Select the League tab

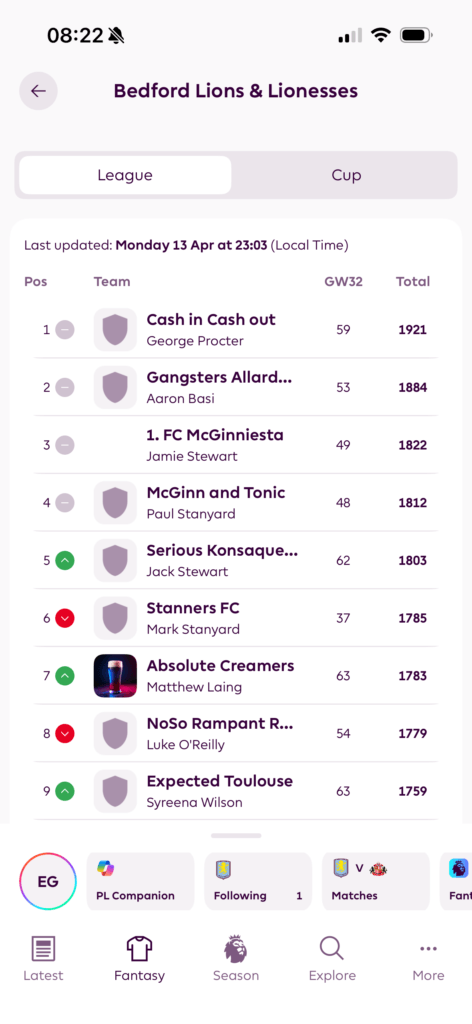[x=125, y=175]
